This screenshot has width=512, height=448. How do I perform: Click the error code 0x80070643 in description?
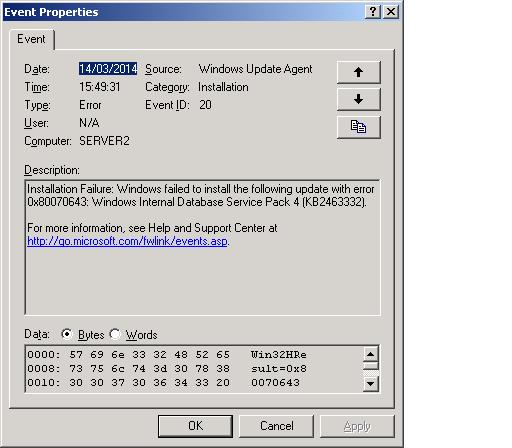57,202
